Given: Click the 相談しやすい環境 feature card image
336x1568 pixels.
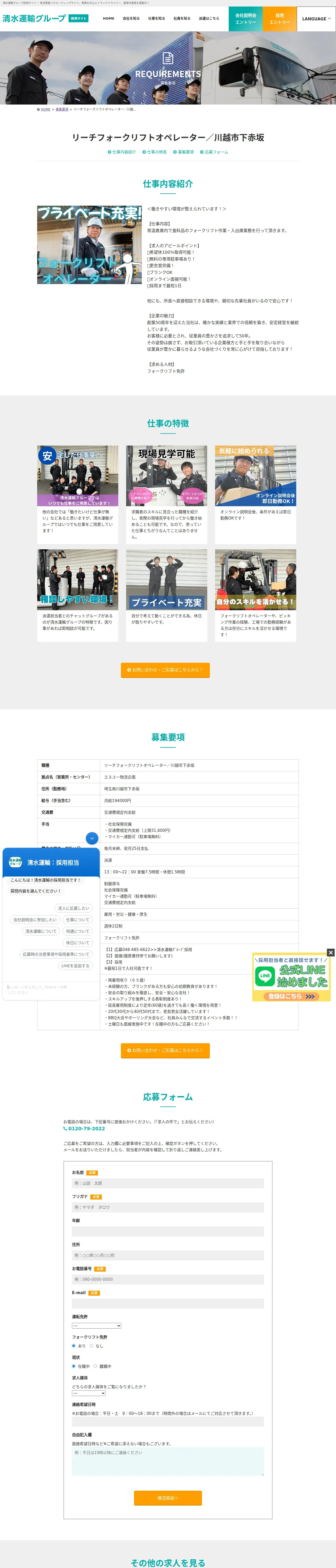Looking at the screenshot, I should click(x=77, y=579).
